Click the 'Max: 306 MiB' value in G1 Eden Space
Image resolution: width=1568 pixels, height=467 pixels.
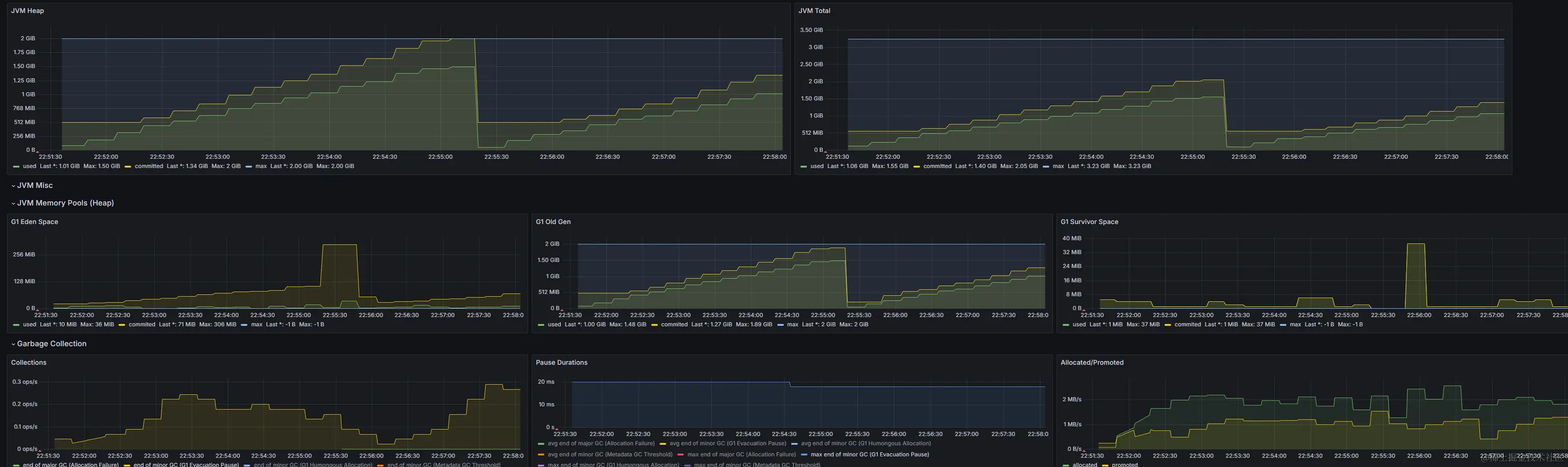click(x=218, y=324)
